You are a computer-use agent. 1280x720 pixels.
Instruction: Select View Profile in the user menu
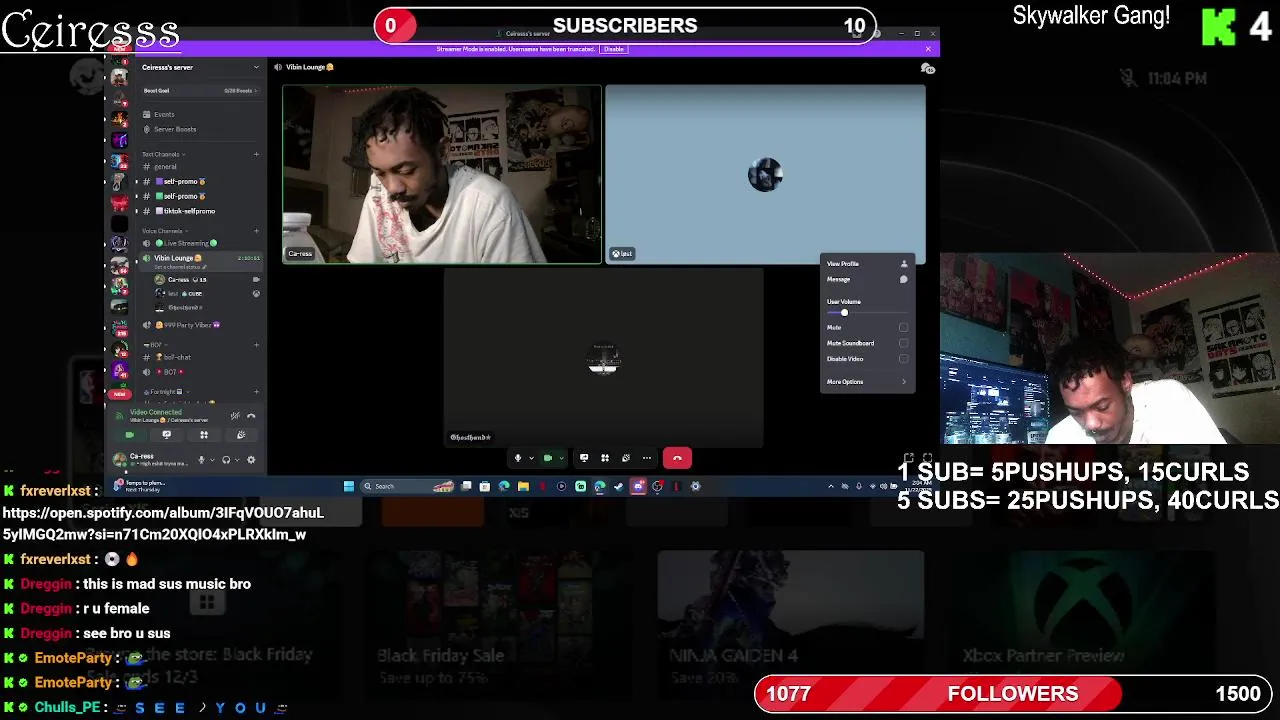867,264
